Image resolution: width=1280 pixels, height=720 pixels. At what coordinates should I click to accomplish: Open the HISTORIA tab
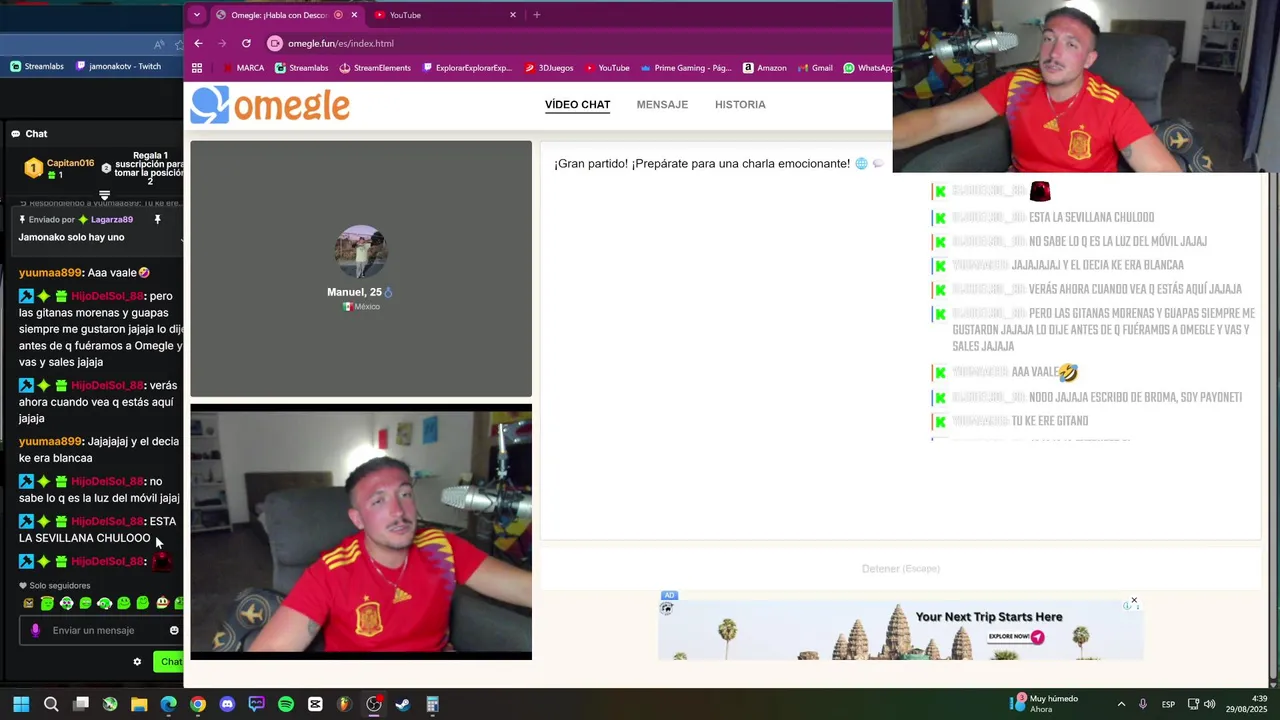(740, 104)
